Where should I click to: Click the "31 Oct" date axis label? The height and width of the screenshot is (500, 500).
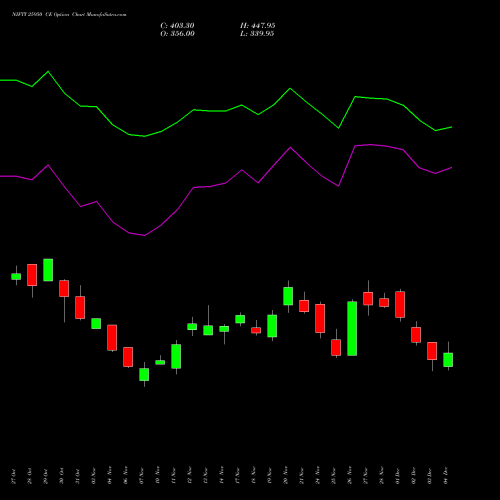[x=78, y=476]
